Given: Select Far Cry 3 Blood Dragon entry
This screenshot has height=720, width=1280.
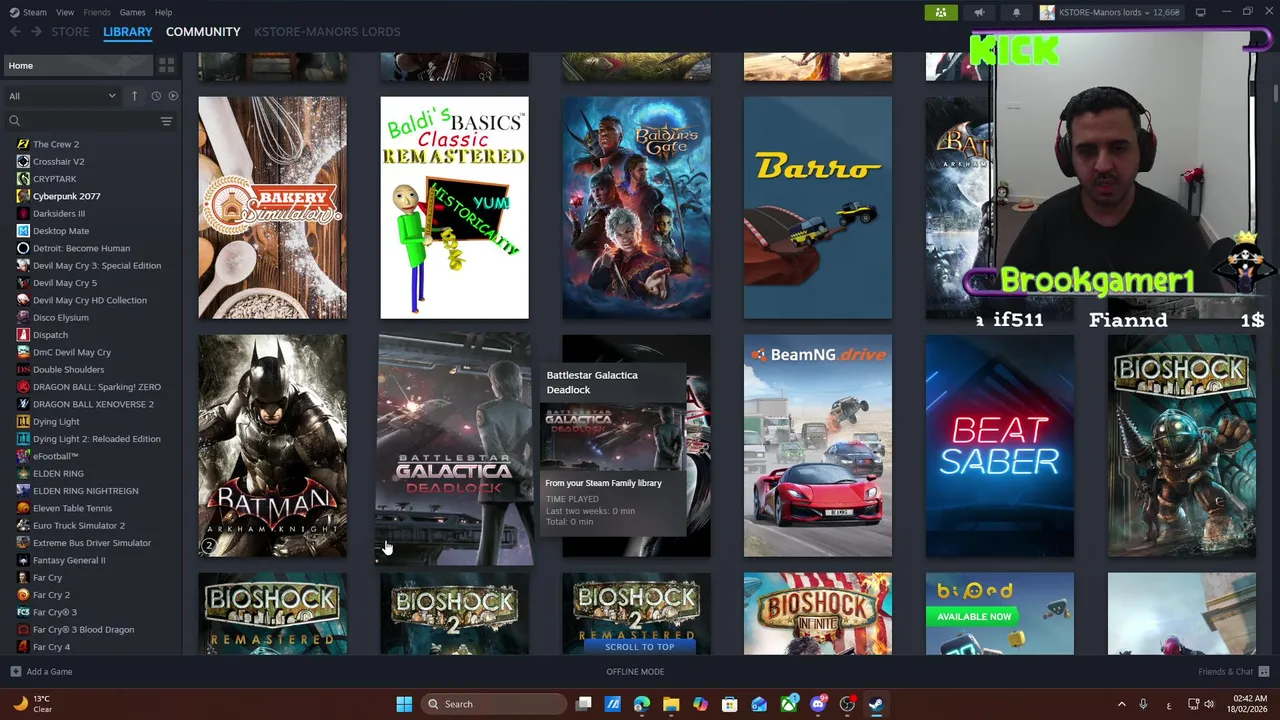Looking at the screenshot, I should 83,629.
